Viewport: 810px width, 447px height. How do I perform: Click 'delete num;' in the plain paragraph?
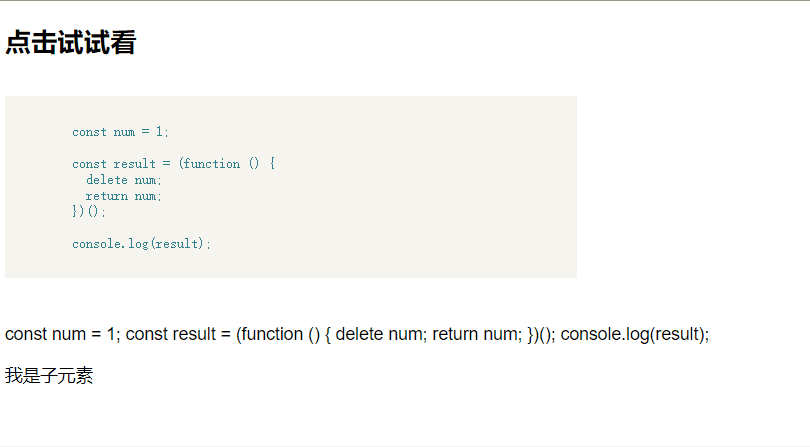coord(381,334)
